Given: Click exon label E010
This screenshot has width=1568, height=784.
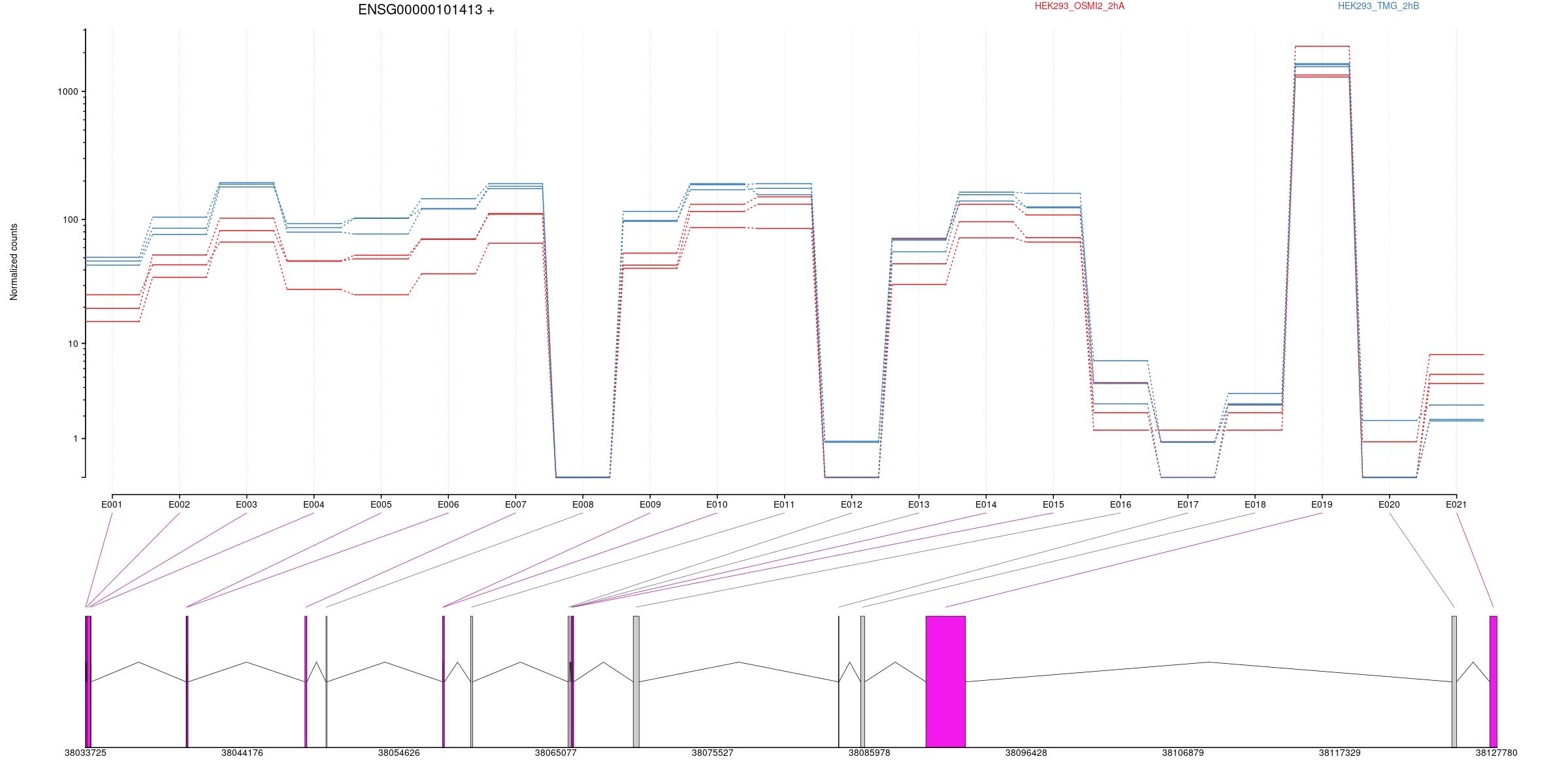Looking at the screenshot, I should 717,505.
